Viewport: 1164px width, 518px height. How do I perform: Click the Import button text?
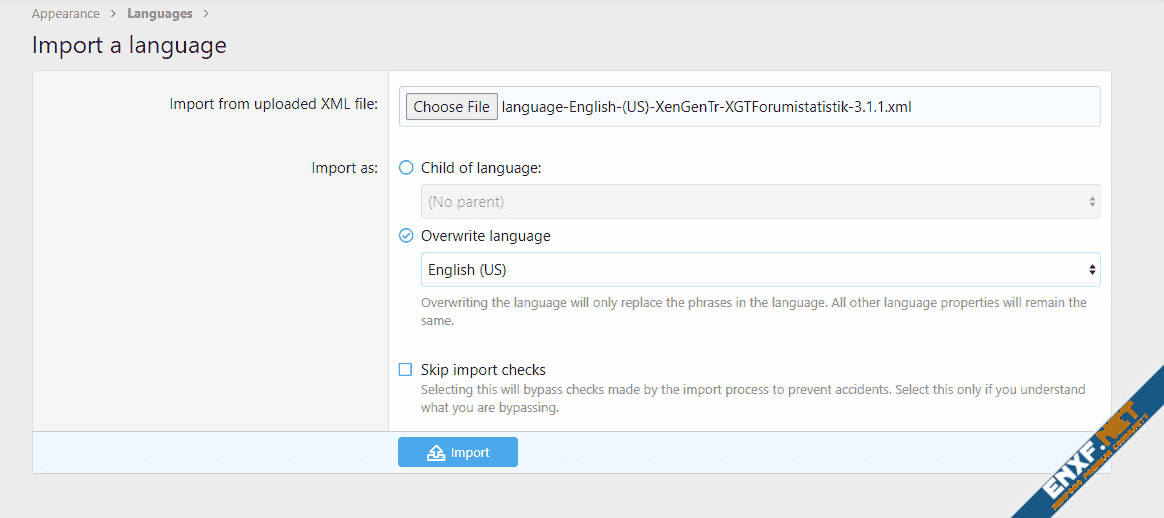tap(470, 453)
